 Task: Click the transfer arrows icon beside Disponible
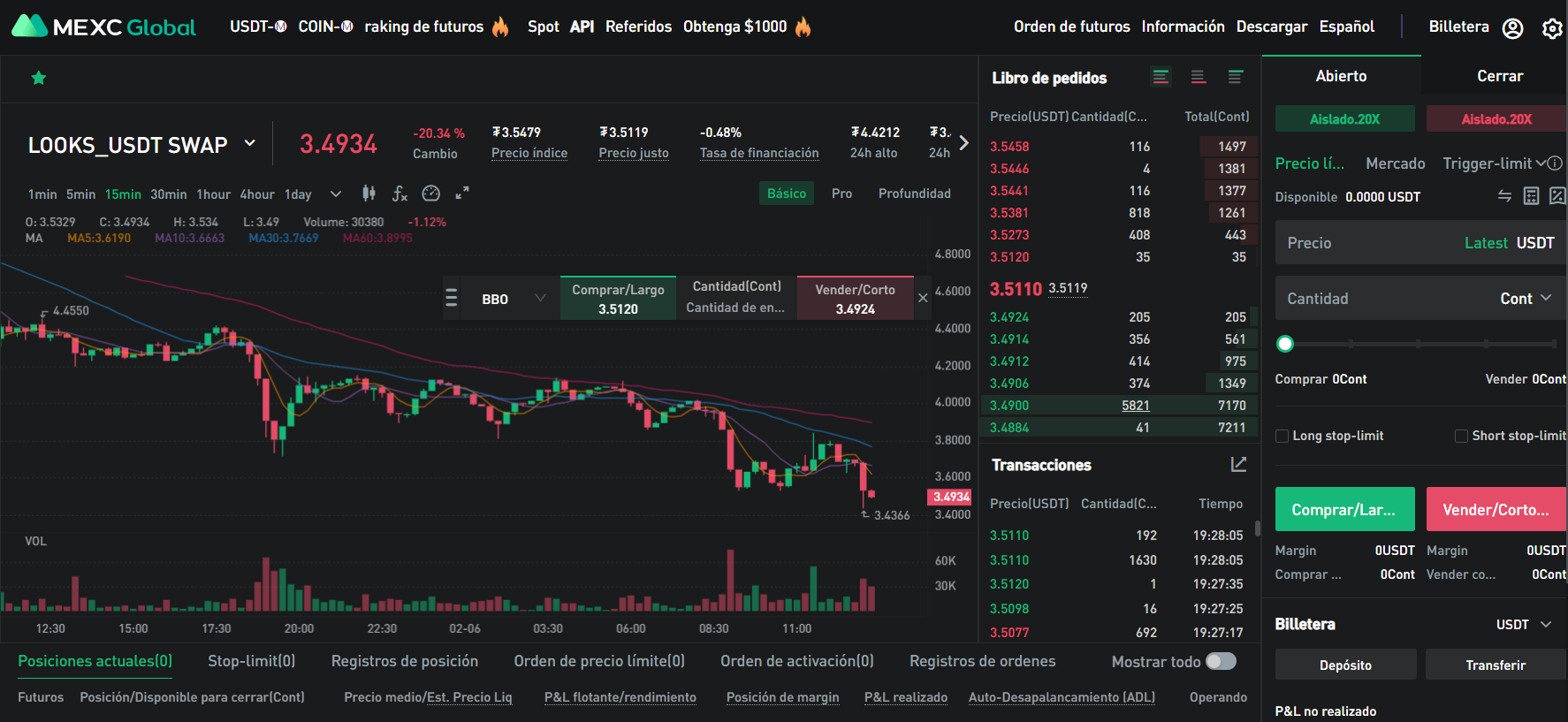coord(1504,196)
